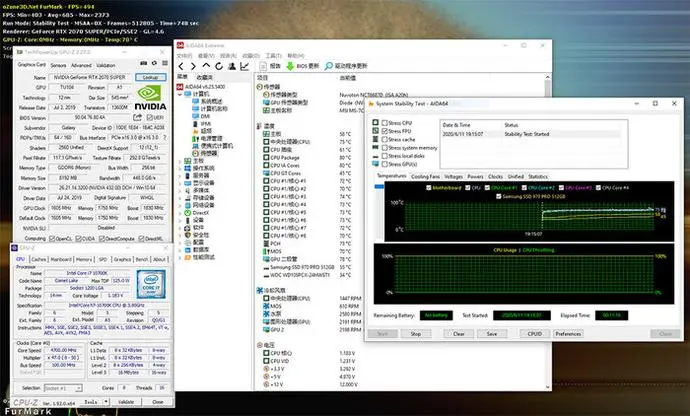The width and height of the screenshot is (690, 416).
Task: Switch to Statistics tab
Action: (x=538, y=177)
